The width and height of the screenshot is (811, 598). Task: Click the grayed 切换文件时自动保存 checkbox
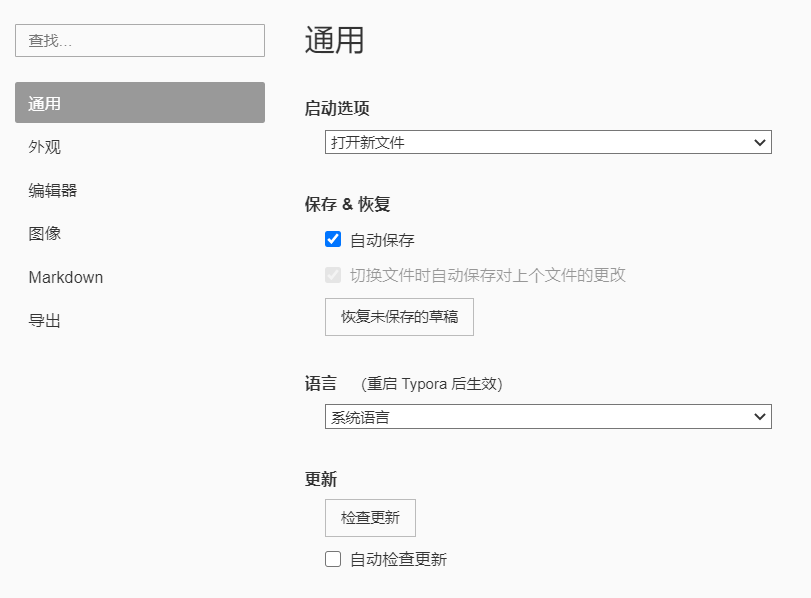click(333, 275)
